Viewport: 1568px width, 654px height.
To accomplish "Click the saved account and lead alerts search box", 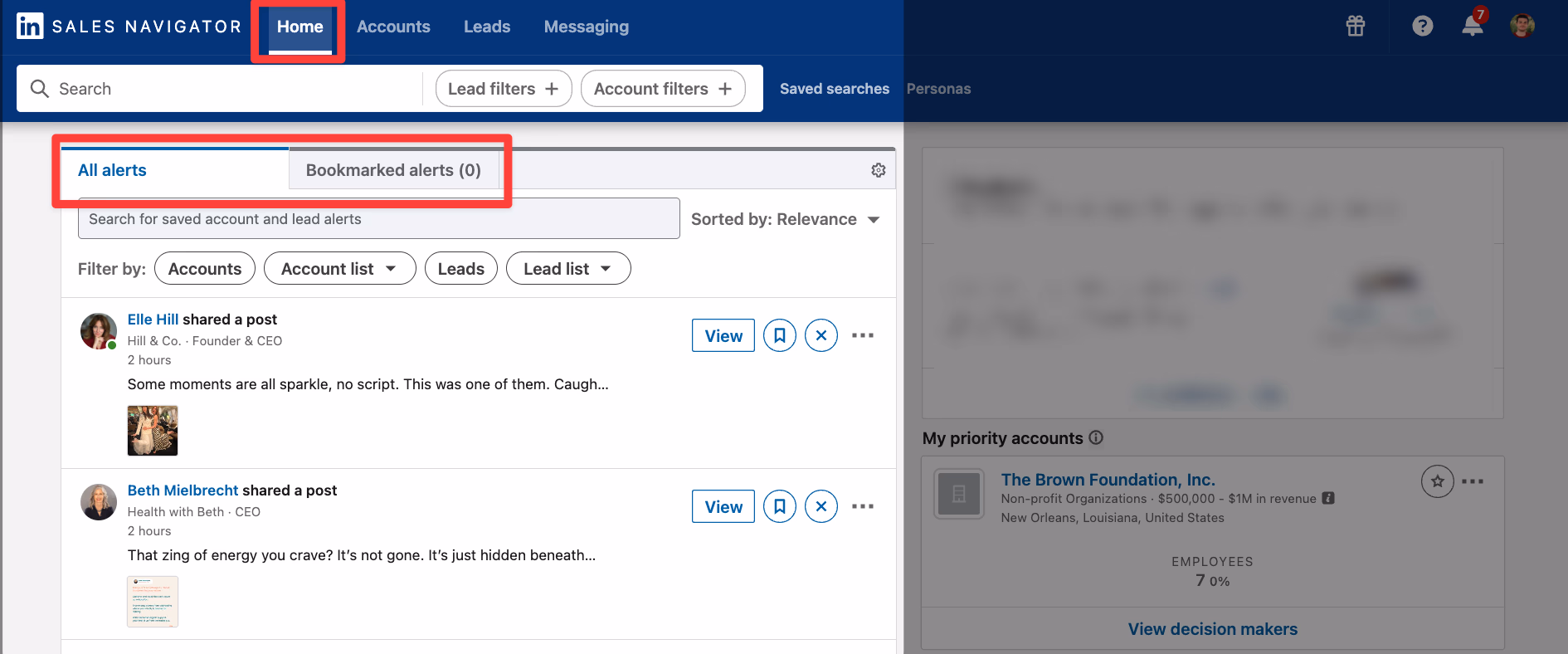I will pyautogui.click(x=379, y=218).
